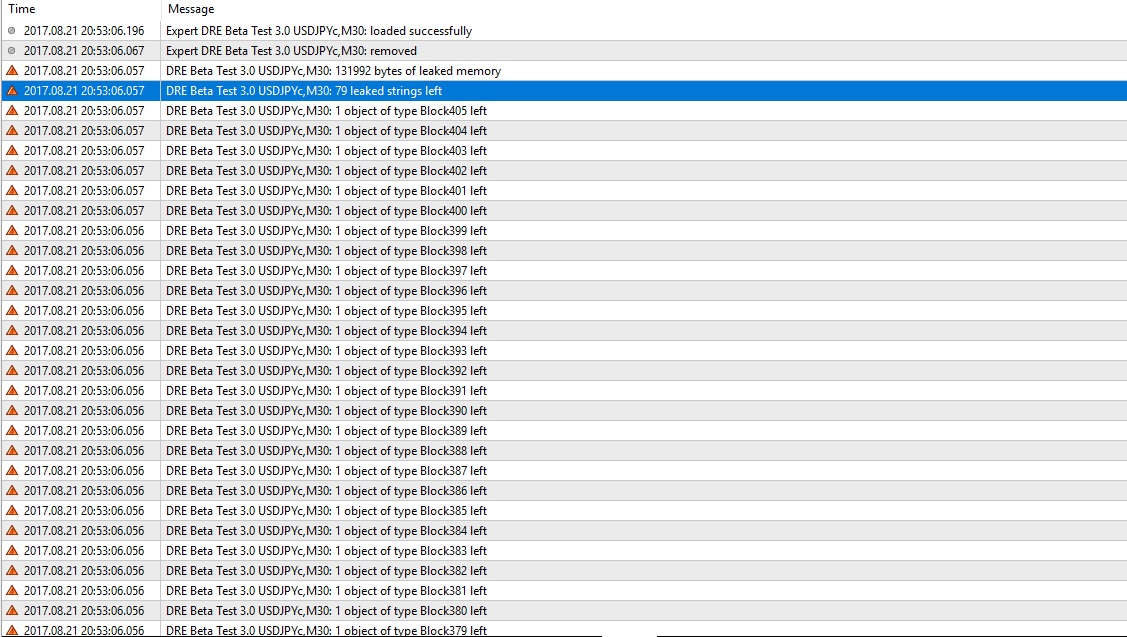Screen dimensions: 1127x637
Task: Click the timestamp on the Block386 row
Action: tap(84, 490)
